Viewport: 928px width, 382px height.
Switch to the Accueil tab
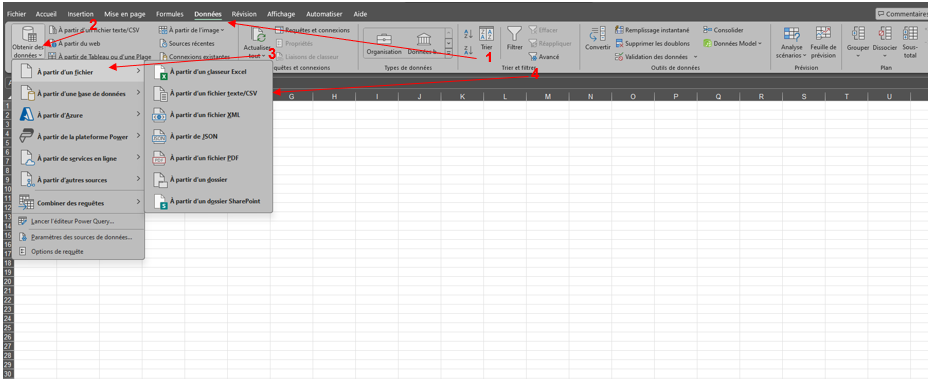pyautogui.click(x=46, y=14)
